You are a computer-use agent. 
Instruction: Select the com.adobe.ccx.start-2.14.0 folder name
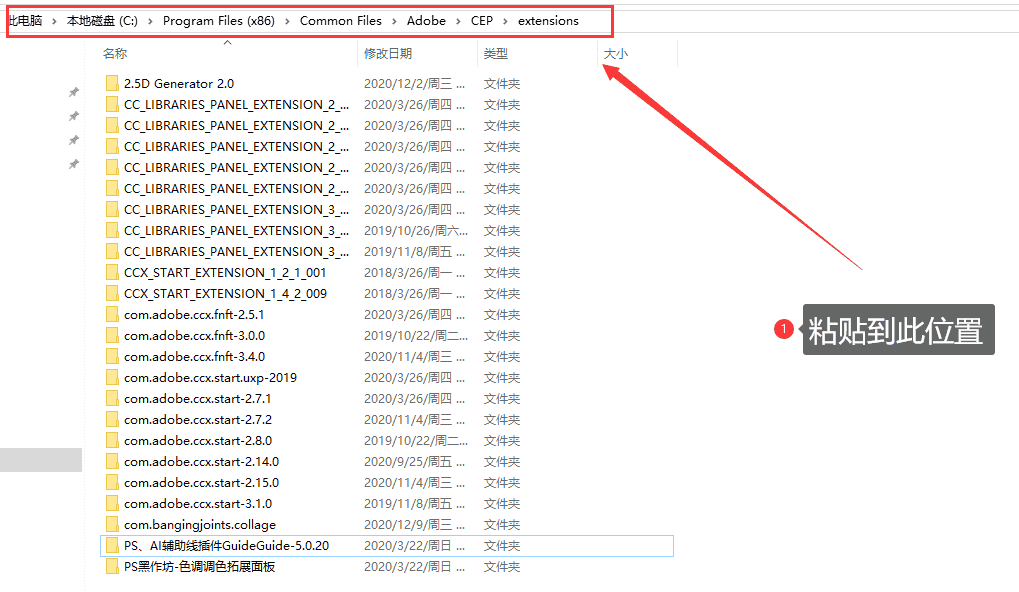(201, 461)
